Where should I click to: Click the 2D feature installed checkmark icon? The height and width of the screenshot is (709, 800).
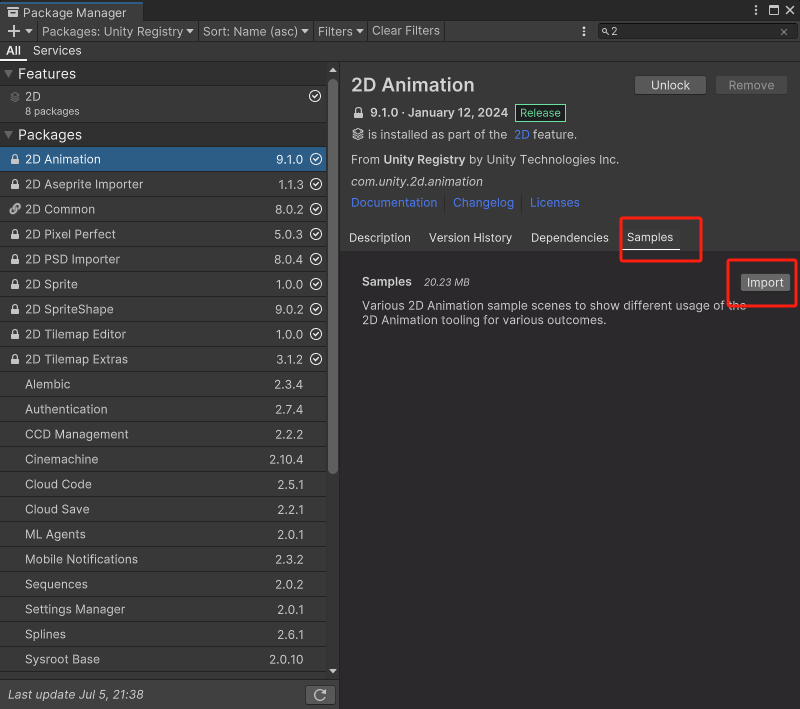pos(315,96)
